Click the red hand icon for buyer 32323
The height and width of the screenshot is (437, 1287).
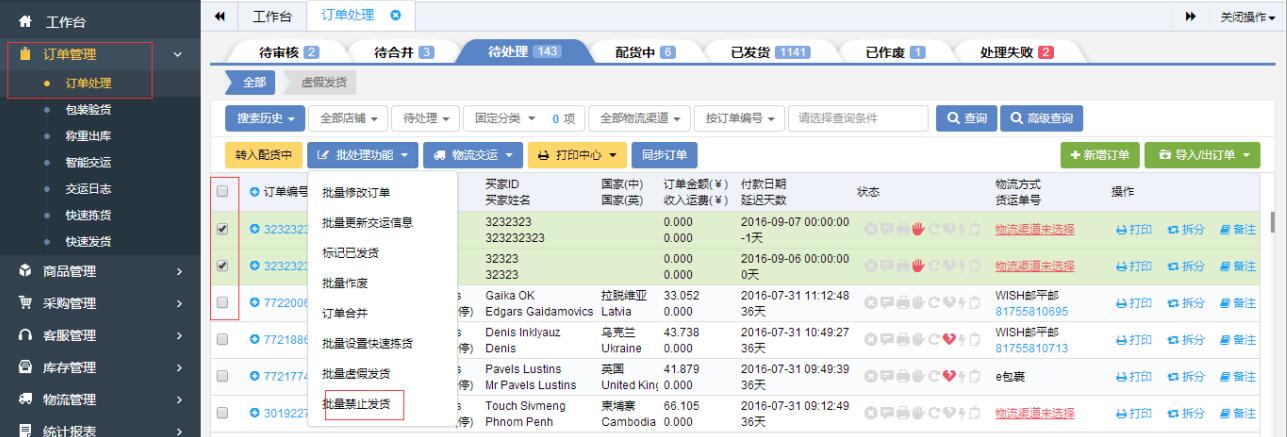(917, 265)
